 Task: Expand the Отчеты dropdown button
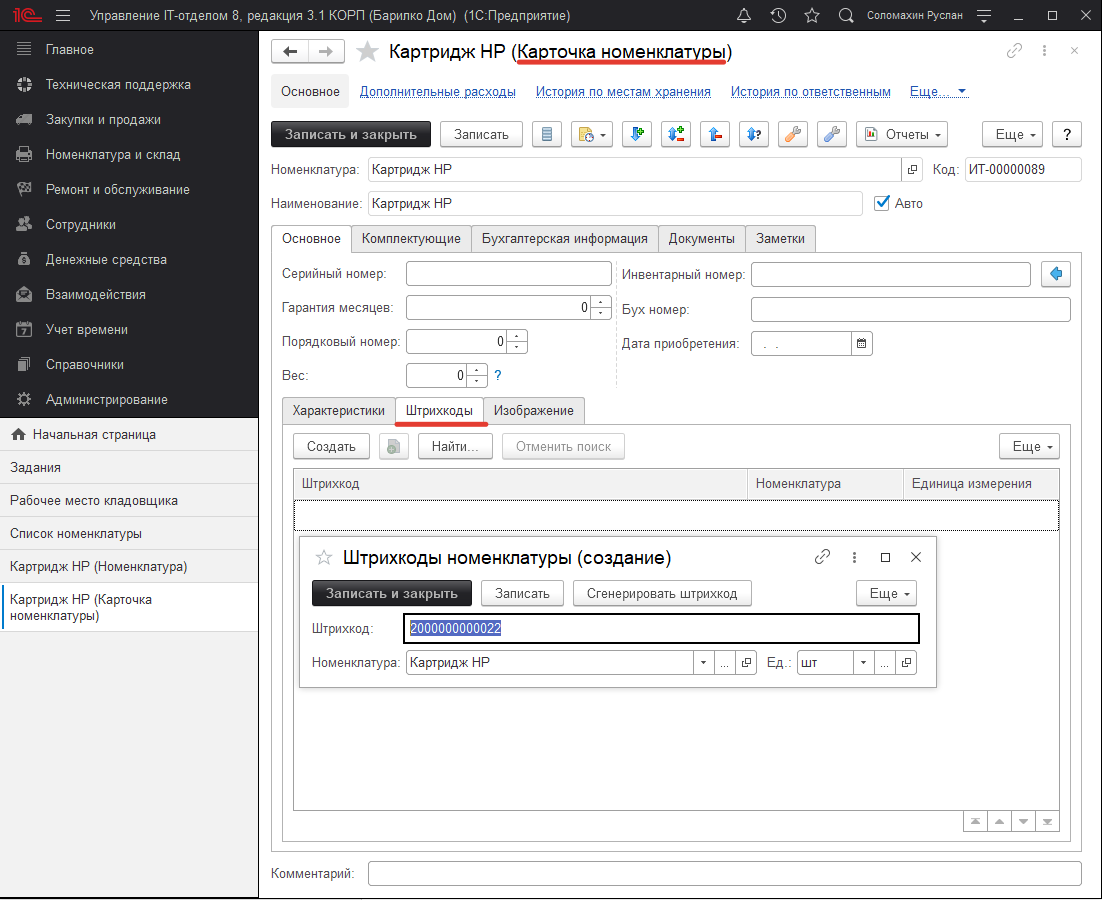pyautogui.click(x=901, y=134)
